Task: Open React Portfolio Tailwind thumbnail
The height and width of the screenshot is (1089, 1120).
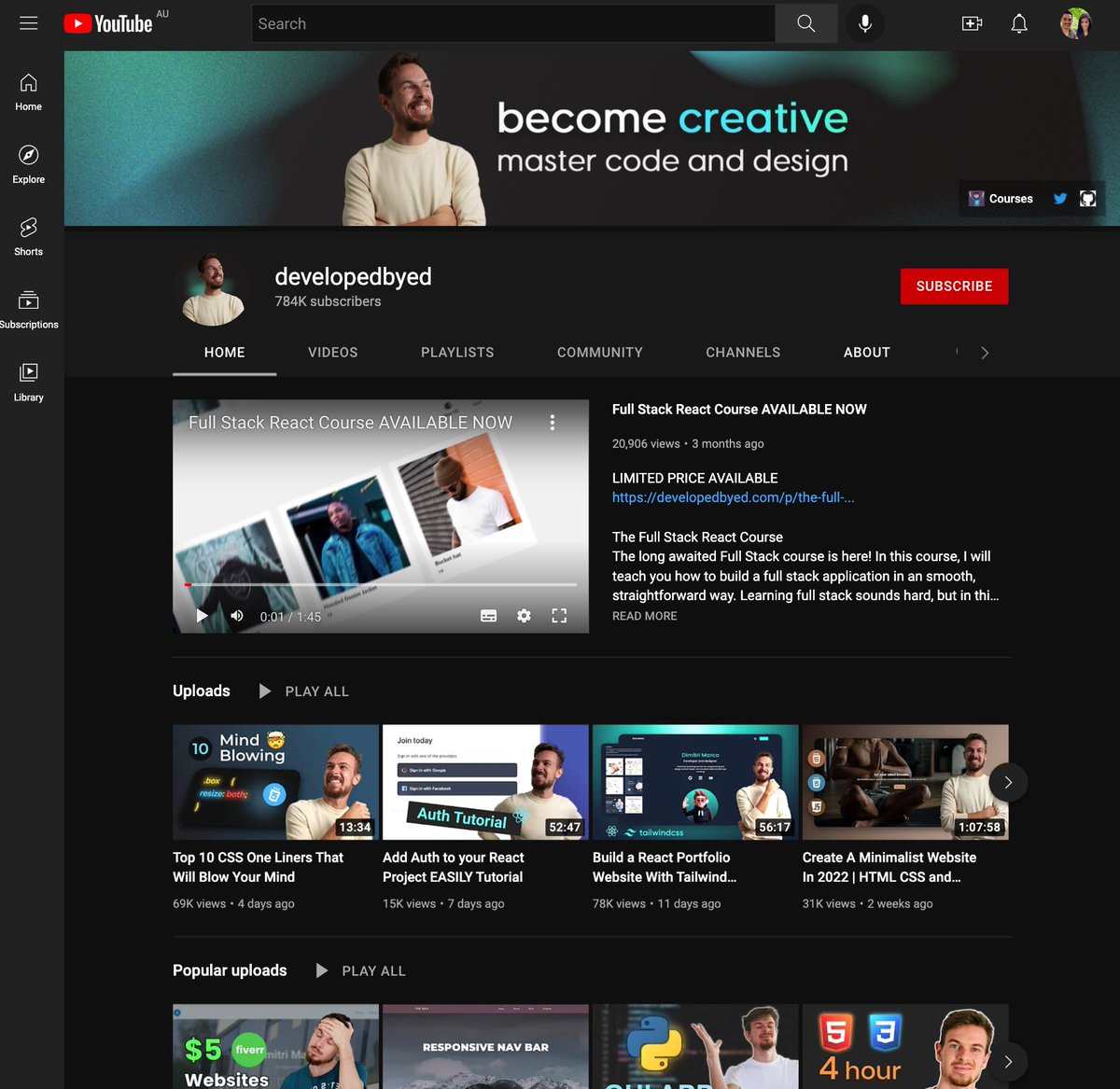Action: pyautogui.click(x=695, y=782)
